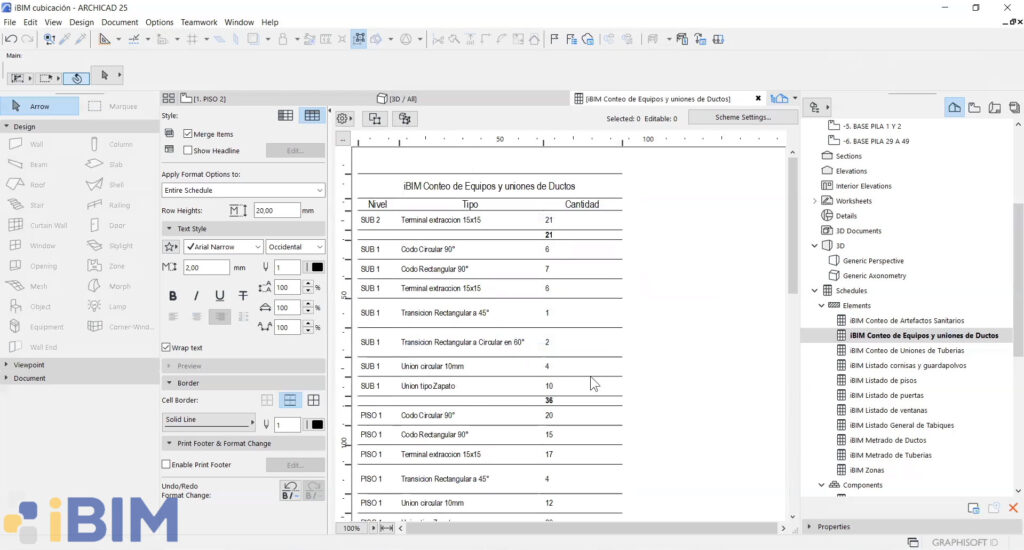This screenshot has width=1024, height=550.
Task: Select the Arrow tool in toolbox
Action: 39,106
